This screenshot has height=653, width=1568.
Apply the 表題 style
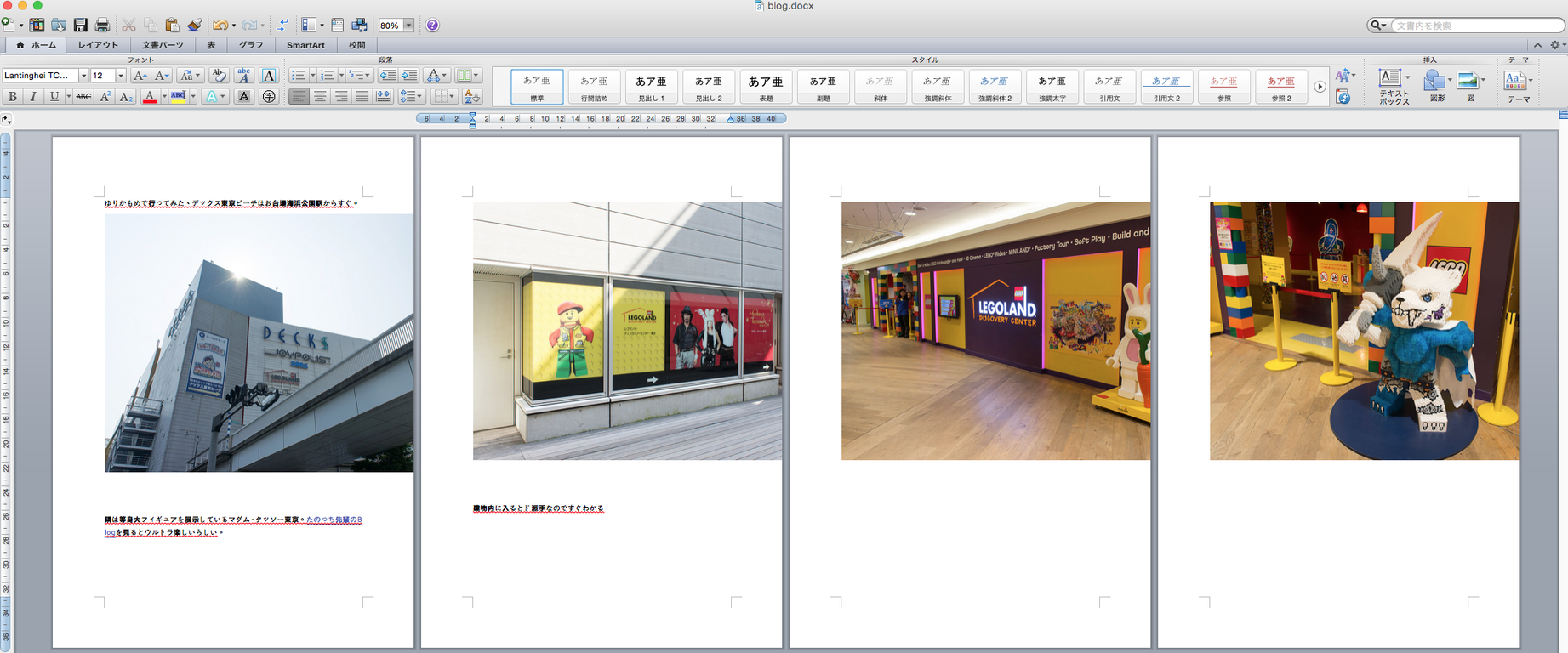(x=766, y=87)
